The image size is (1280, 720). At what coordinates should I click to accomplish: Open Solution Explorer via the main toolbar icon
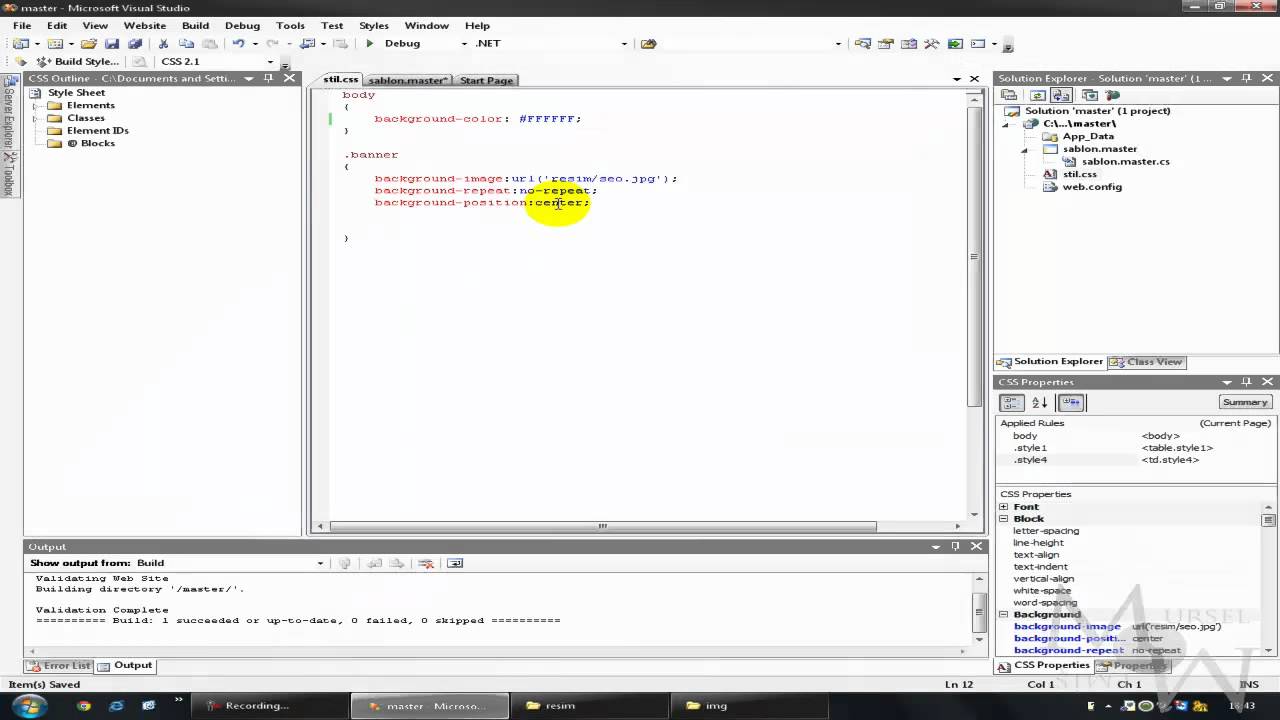pos(863,43)
